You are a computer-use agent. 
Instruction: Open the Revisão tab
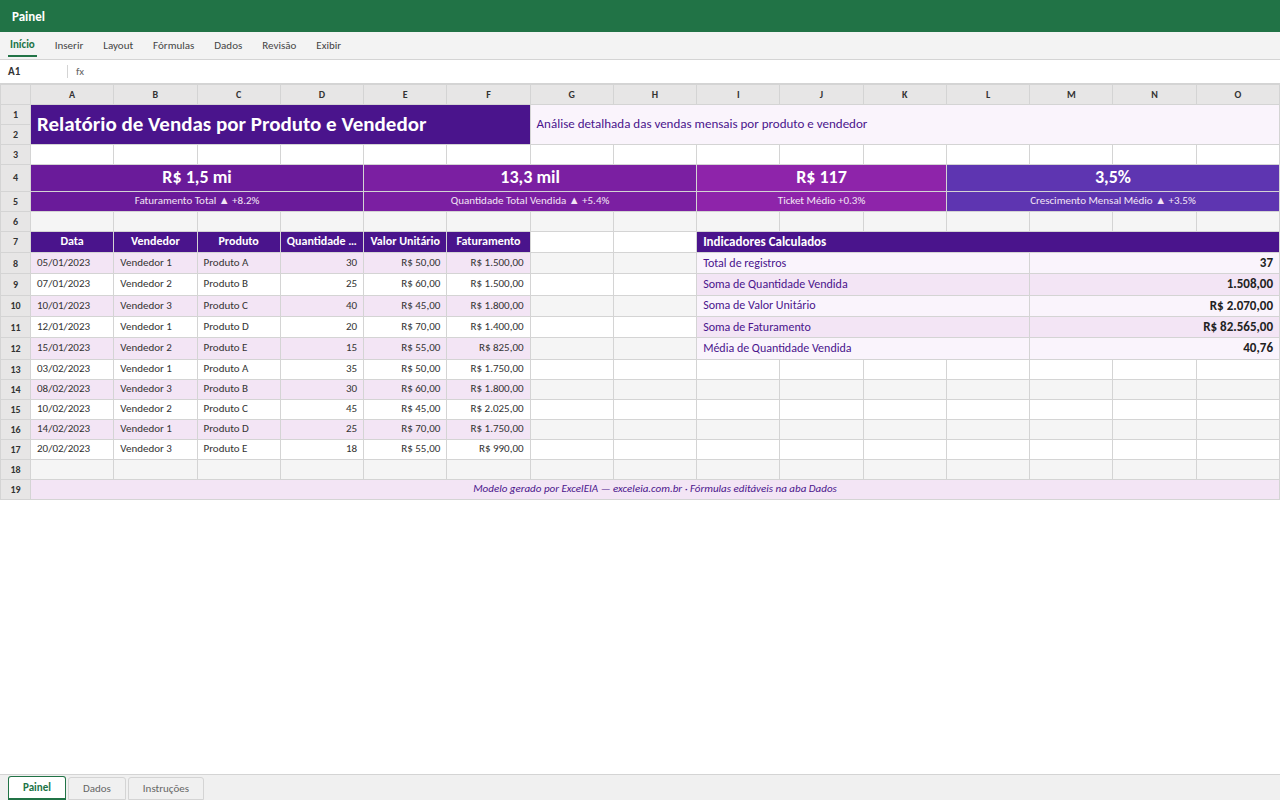(279, 45)
